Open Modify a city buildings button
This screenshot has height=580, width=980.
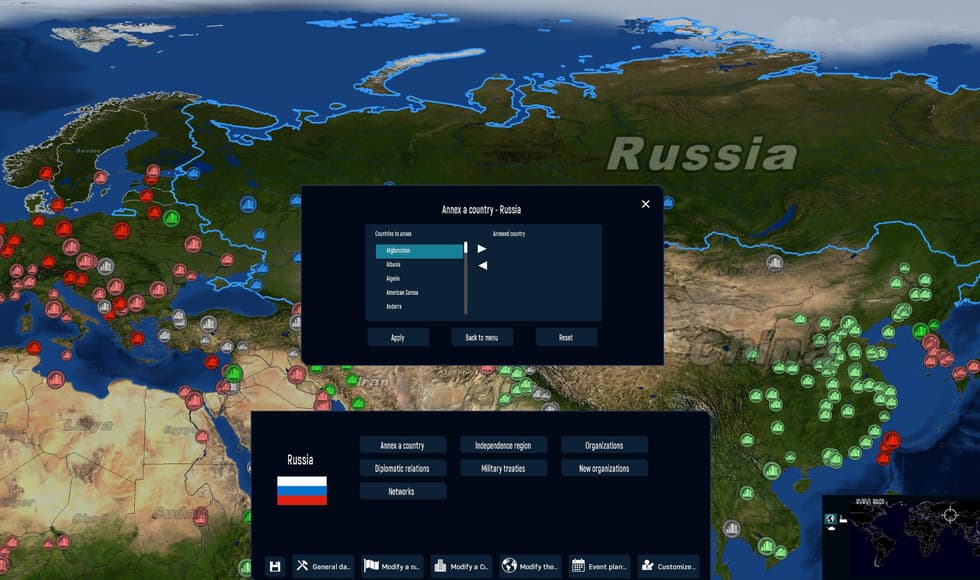(461, 566)
